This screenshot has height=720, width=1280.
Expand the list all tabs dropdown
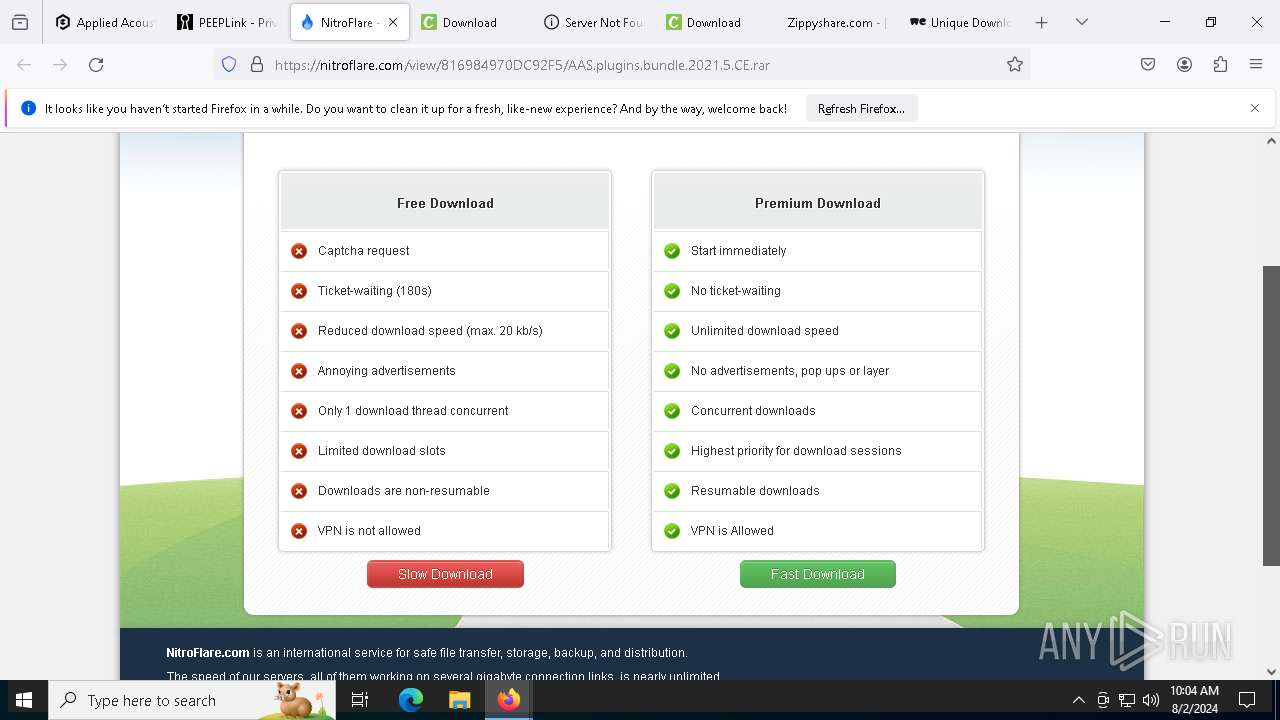[x=1082, y=22]
